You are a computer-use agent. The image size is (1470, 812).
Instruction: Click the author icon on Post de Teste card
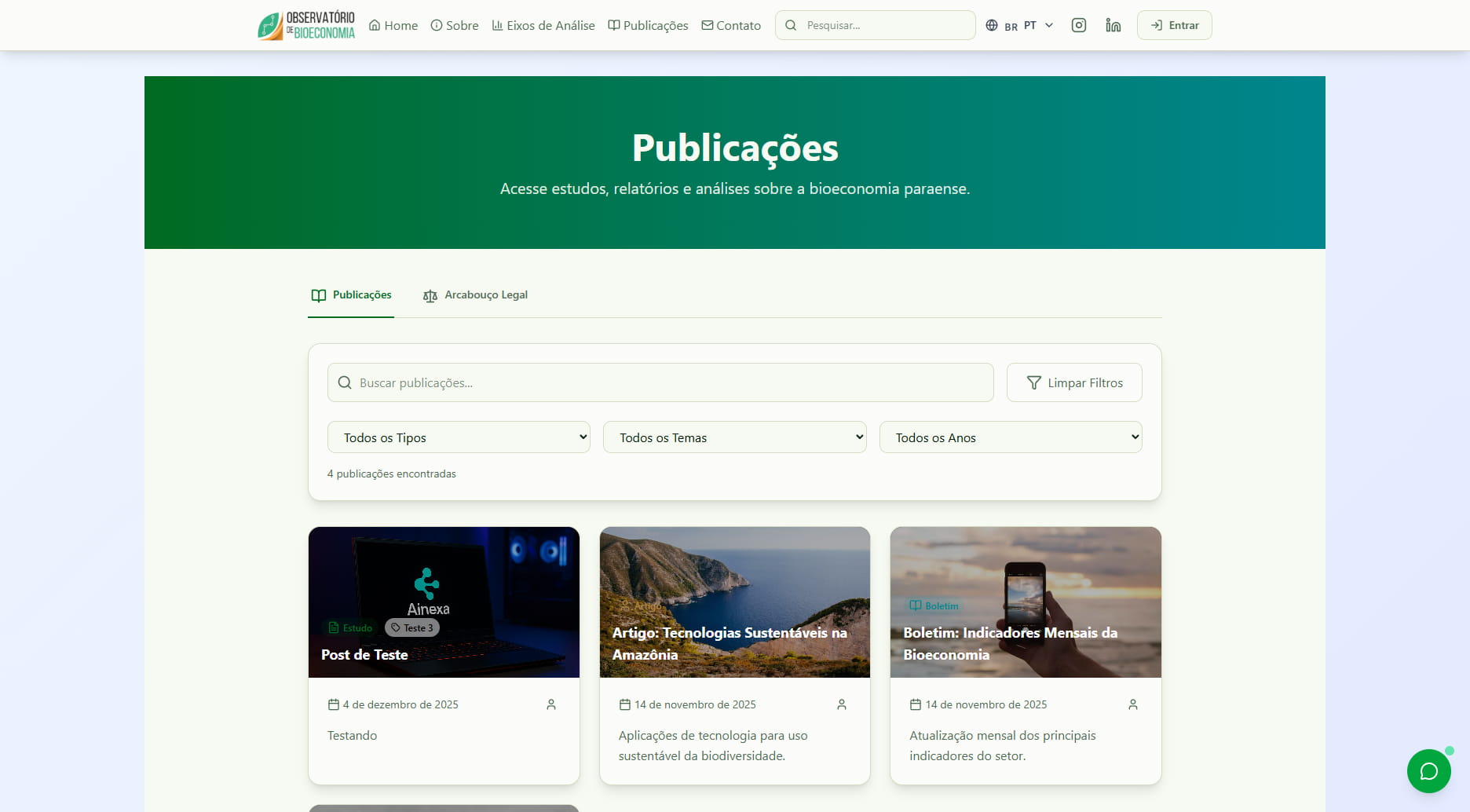pyautogui.click(x=551, y=704)
